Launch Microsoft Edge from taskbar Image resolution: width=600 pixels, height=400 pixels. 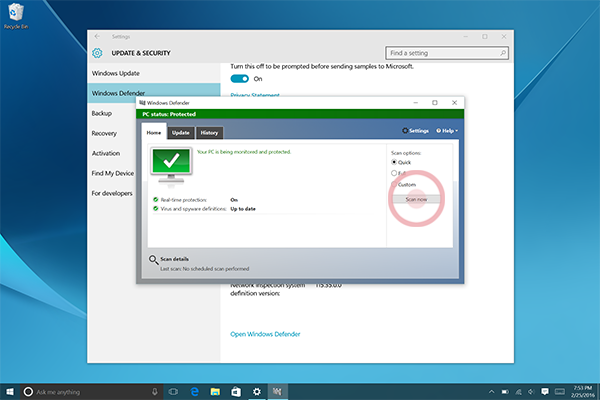tap(195, 392)
